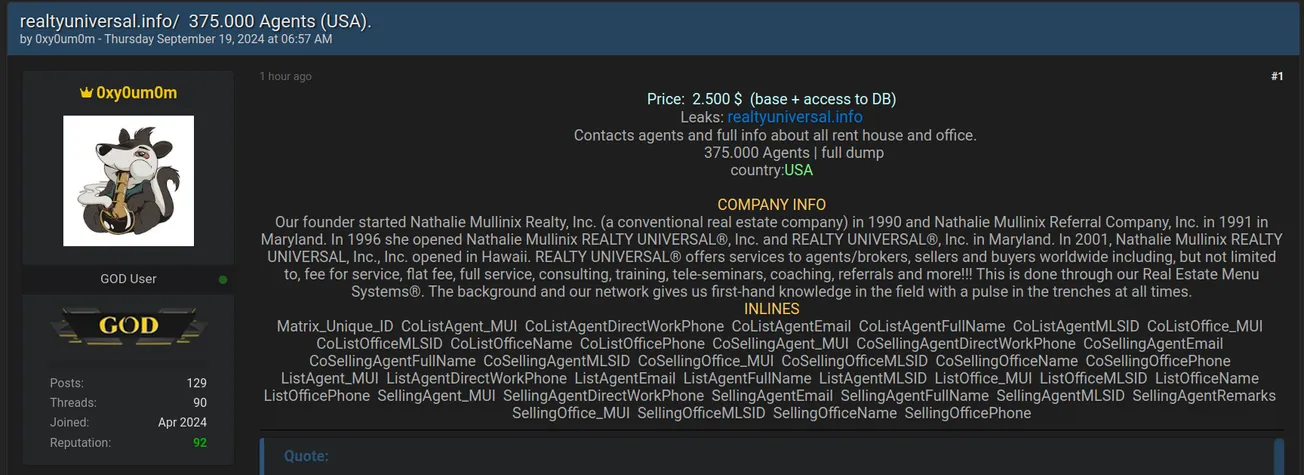The image size is (1304, 475).
Task: Click the Joined date Apr 2024
Action: pos(182,423)
